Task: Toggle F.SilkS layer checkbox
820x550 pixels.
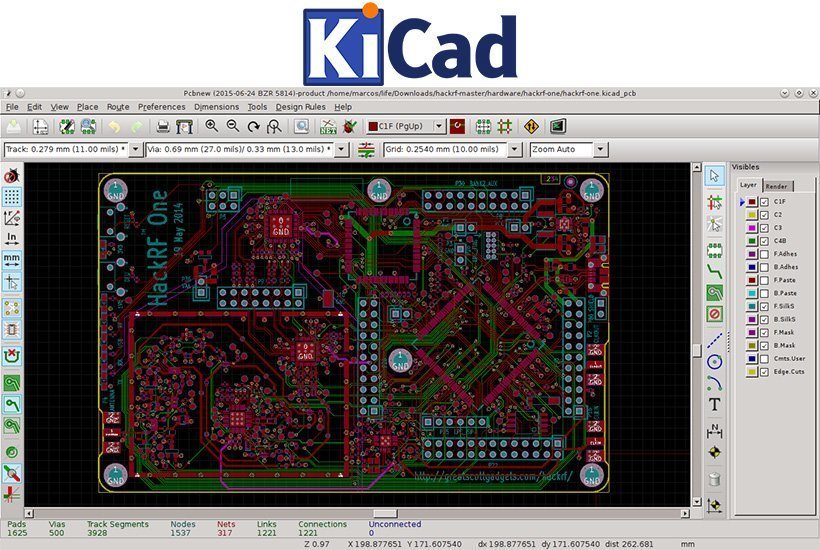Action: (x=764, y=306)
